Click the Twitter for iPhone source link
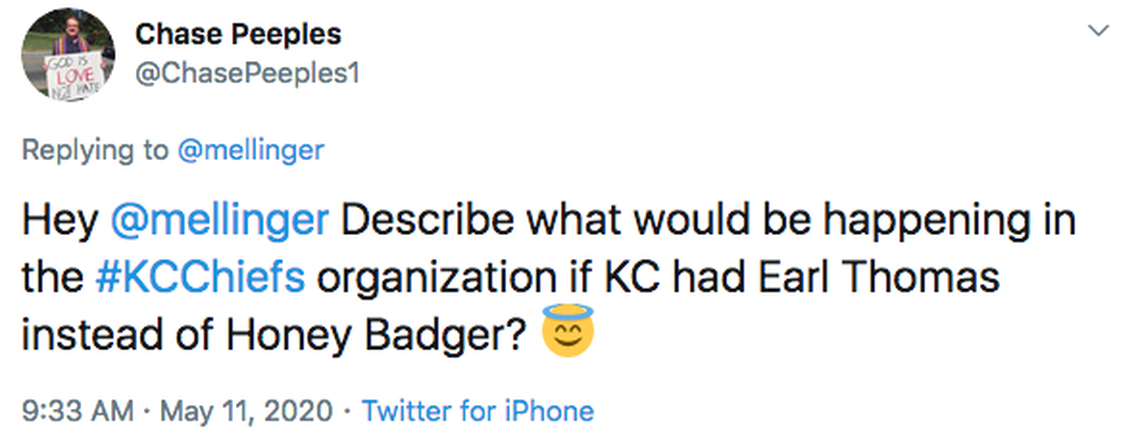The image size is (1140, 444). (x=477, y=410)
